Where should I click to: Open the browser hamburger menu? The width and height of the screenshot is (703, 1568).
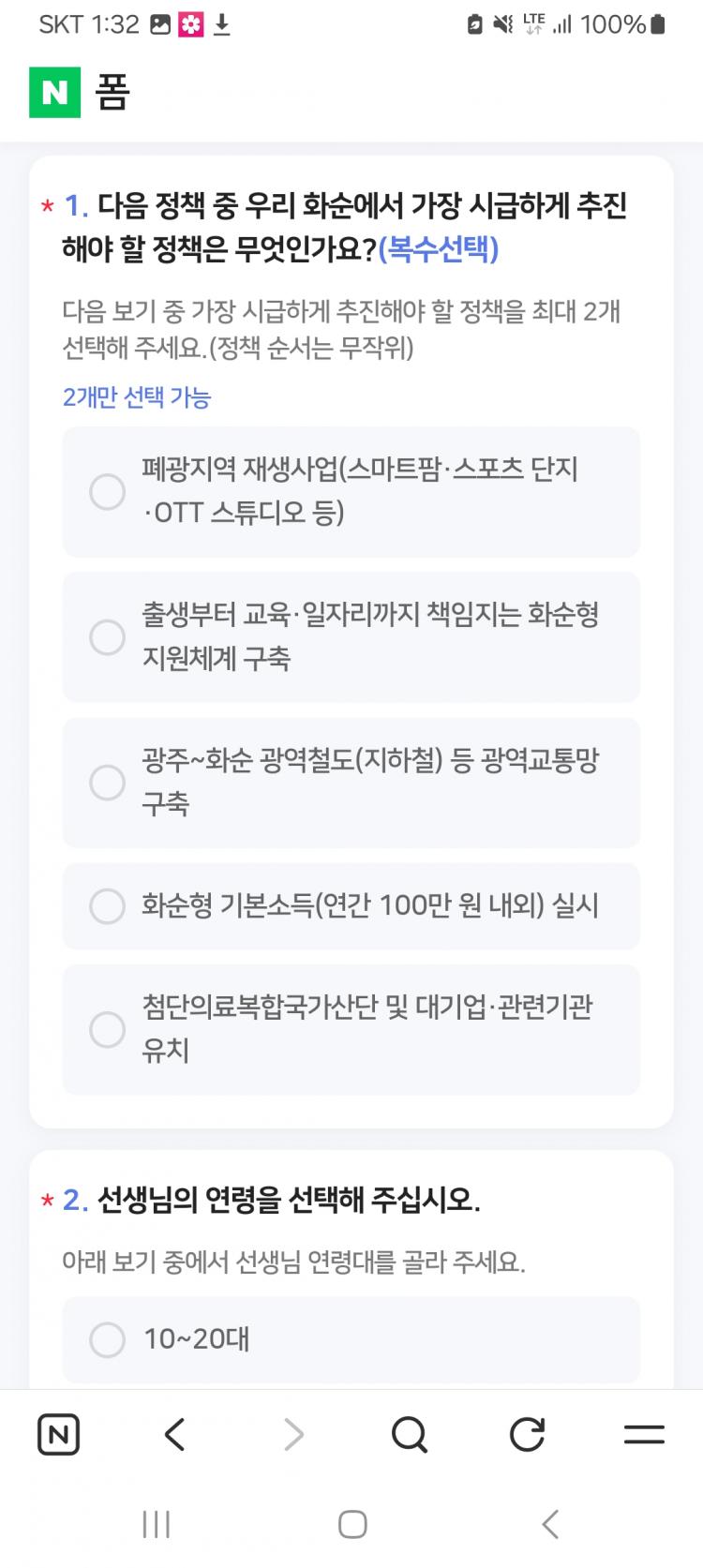pos(644,1434)
